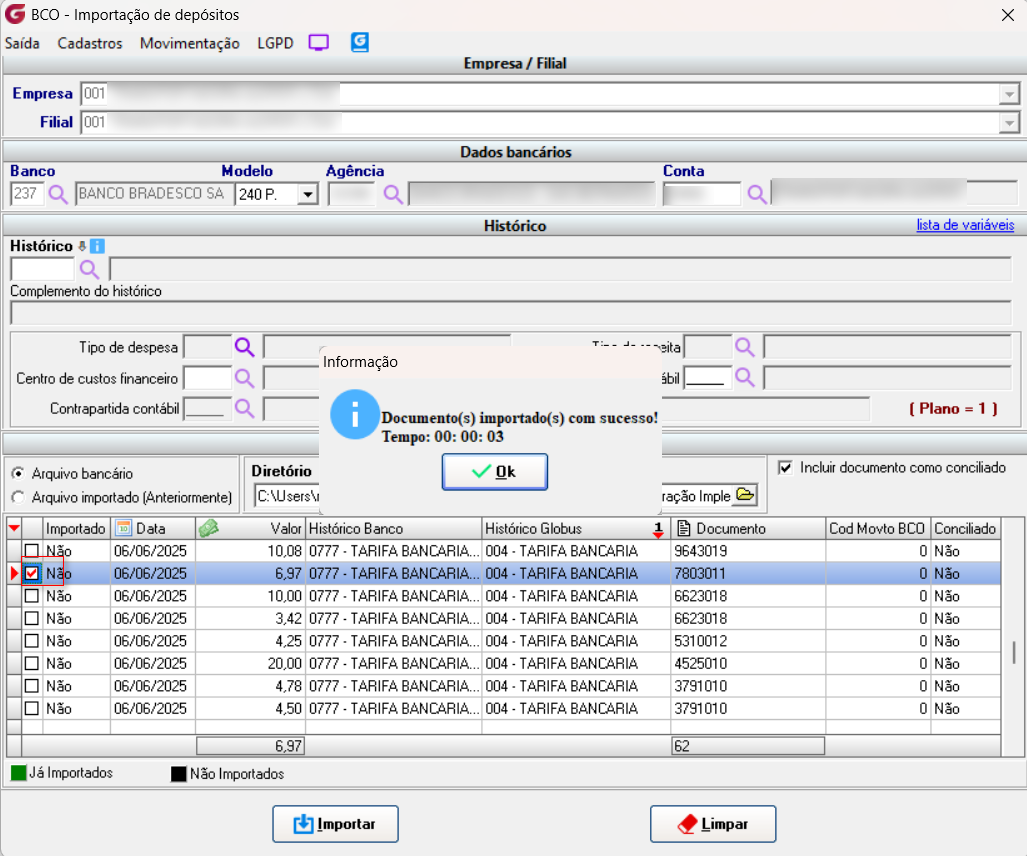The height and width of the screenshot is (856, 1027).
Task: Click green Já Importados legend swatch
Action: [18, 773]
